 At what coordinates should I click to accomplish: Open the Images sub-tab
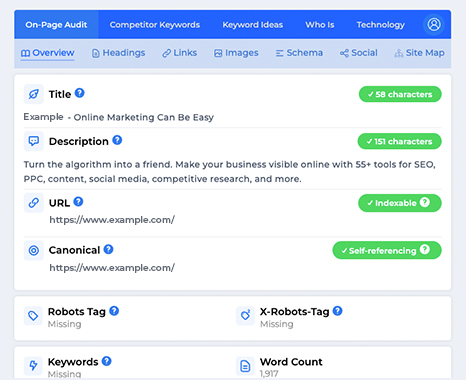[x=236, y=53]
